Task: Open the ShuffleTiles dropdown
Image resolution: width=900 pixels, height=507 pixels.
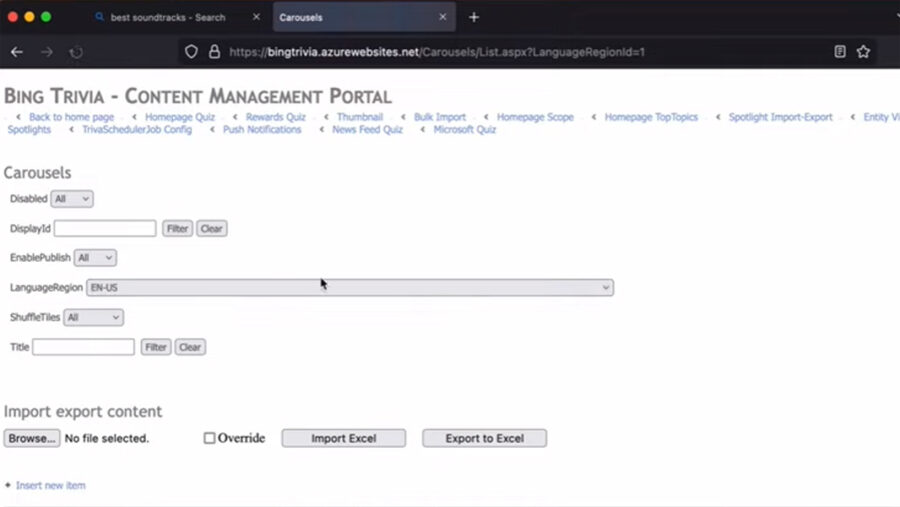Action: tap(93, 317)
